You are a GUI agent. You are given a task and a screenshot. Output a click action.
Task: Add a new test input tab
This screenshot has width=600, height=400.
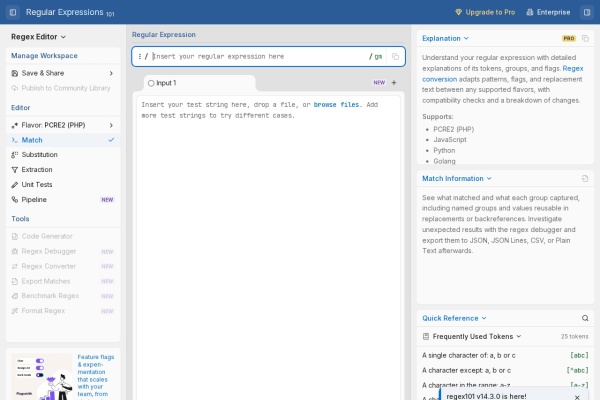(394, 83)
